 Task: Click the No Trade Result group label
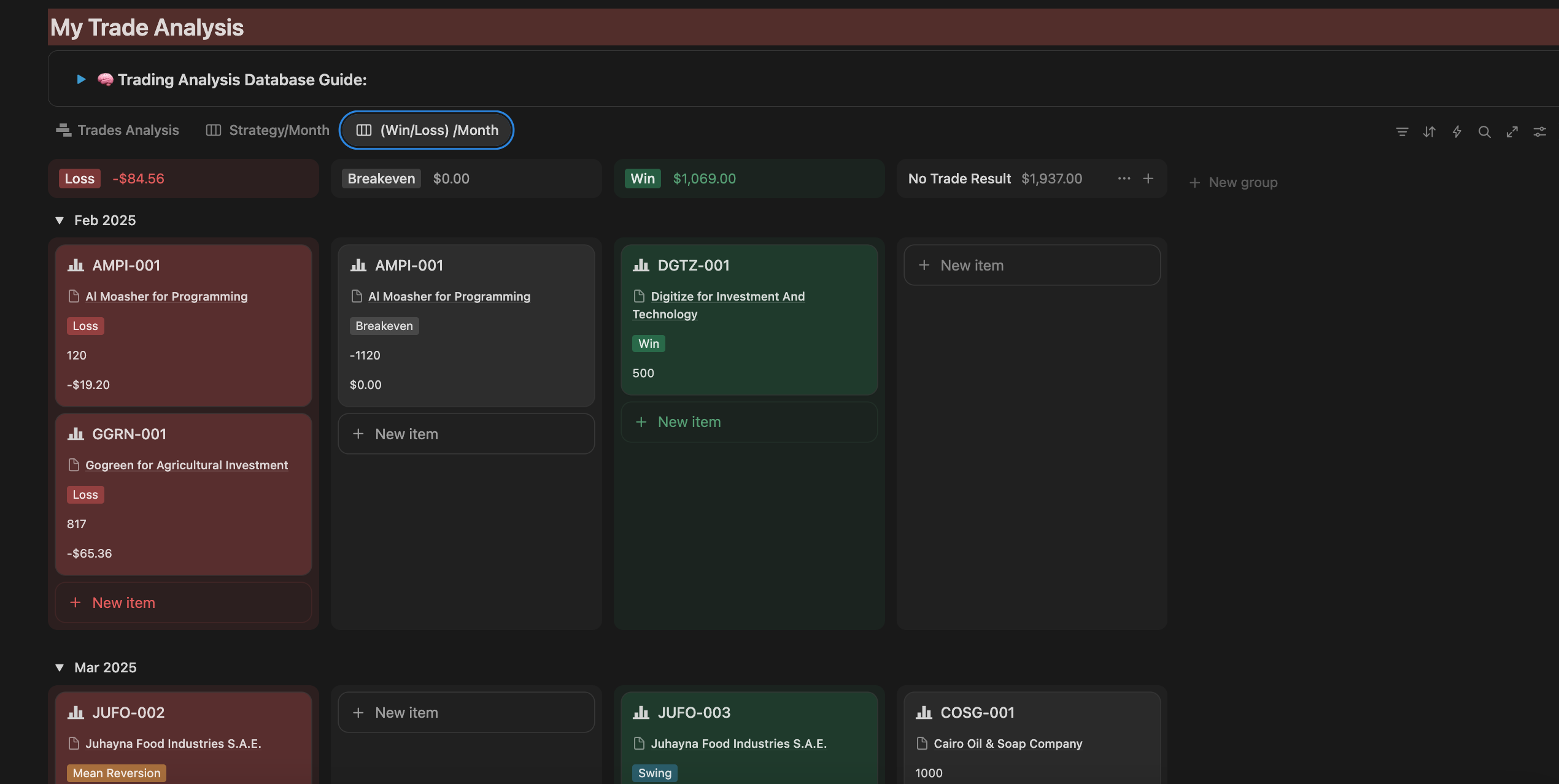959,179
